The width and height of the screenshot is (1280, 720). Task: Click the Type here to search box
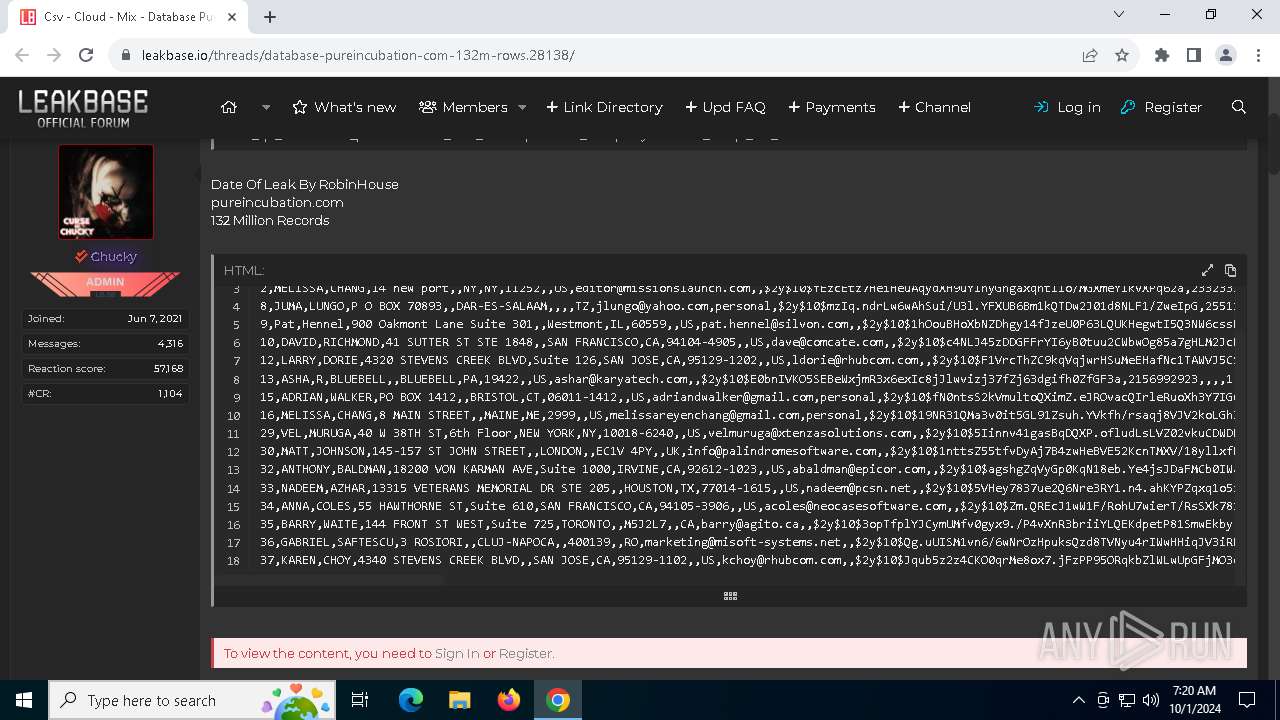point(192,700)
